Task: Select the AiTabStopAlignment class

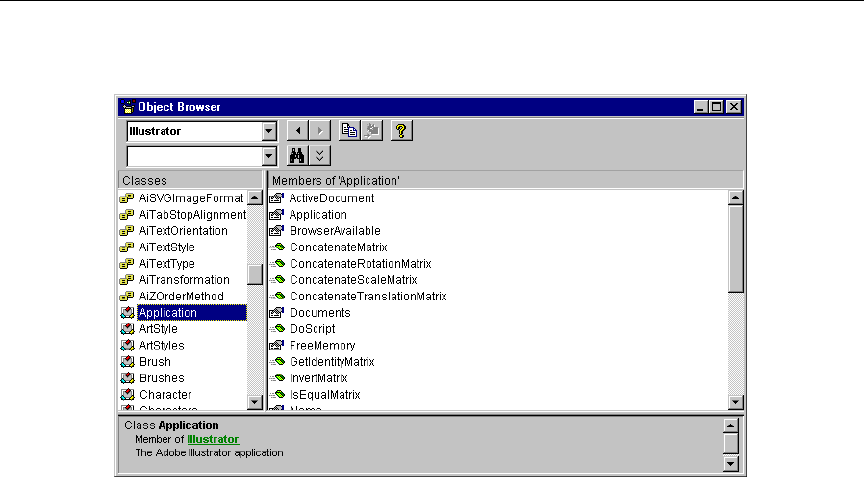Action: pyautogui.click(x=192, y=215)
